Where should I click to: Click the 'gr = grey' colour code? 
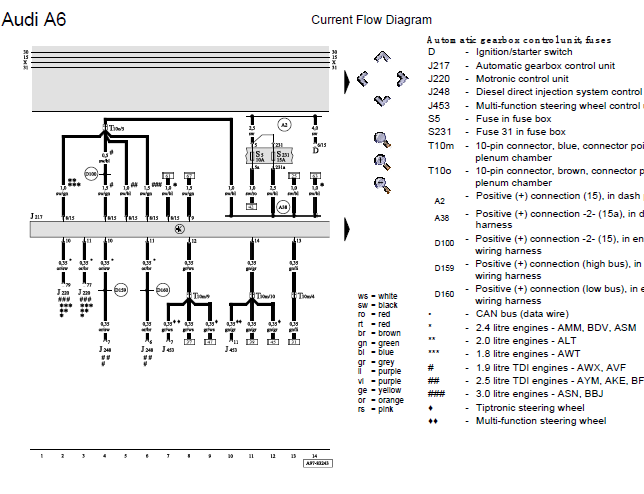click(376, 362)
